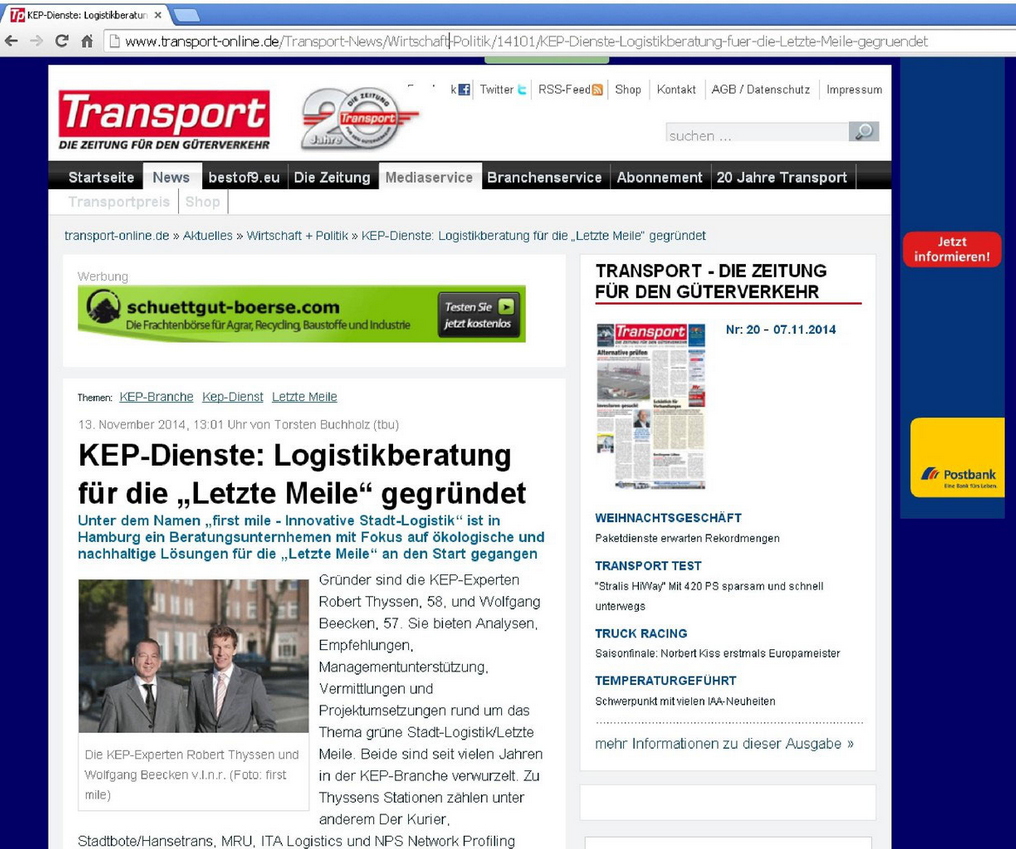Open the Impressum link
Viewport: 1016px width, 849px height.
tap(854, 89)
